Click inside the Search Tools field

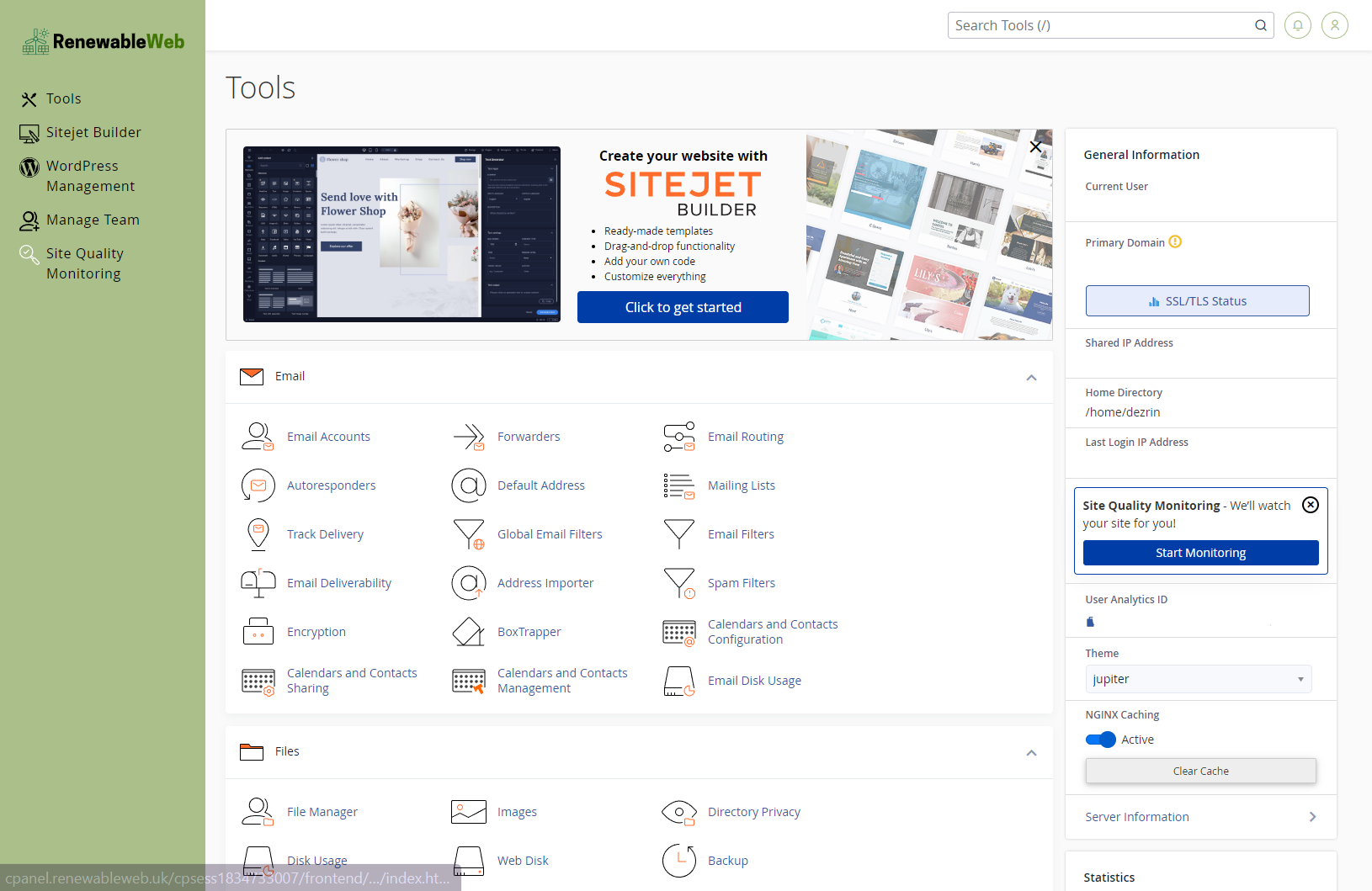[x=1094, y=25]
